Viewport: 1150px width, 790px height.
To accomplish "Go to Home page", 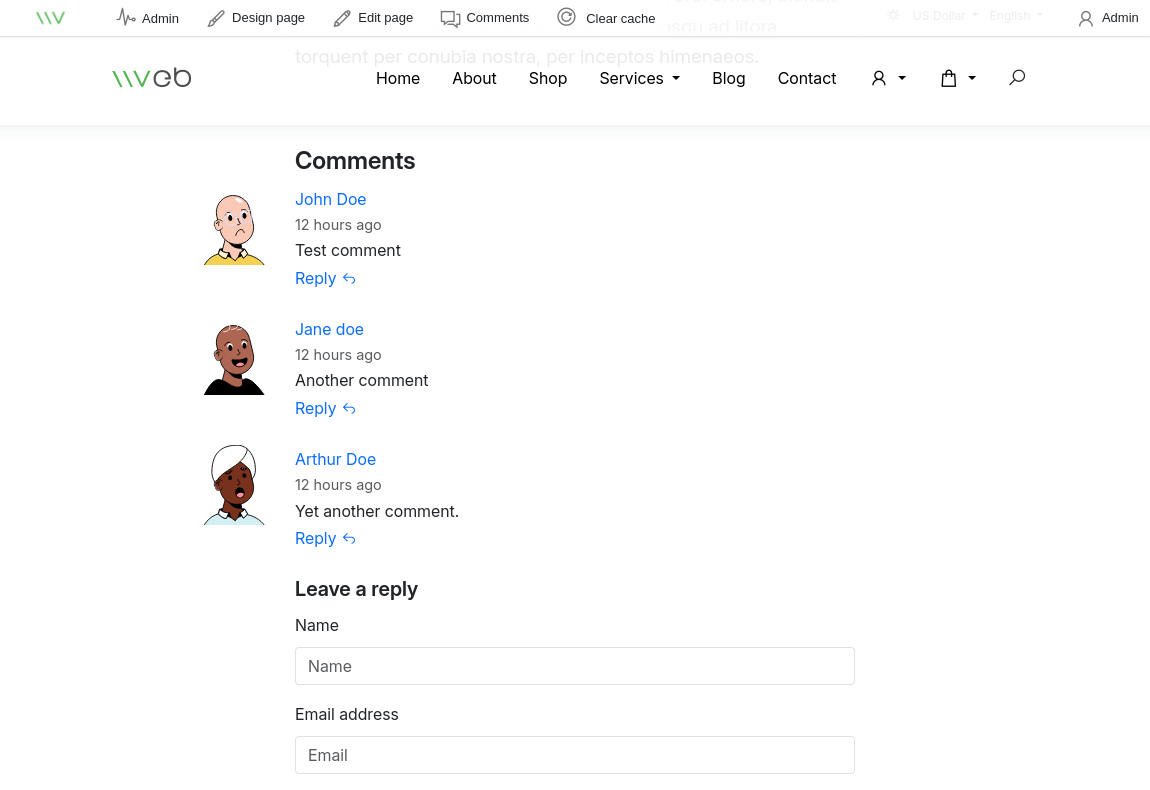I will tap(398, 78).
